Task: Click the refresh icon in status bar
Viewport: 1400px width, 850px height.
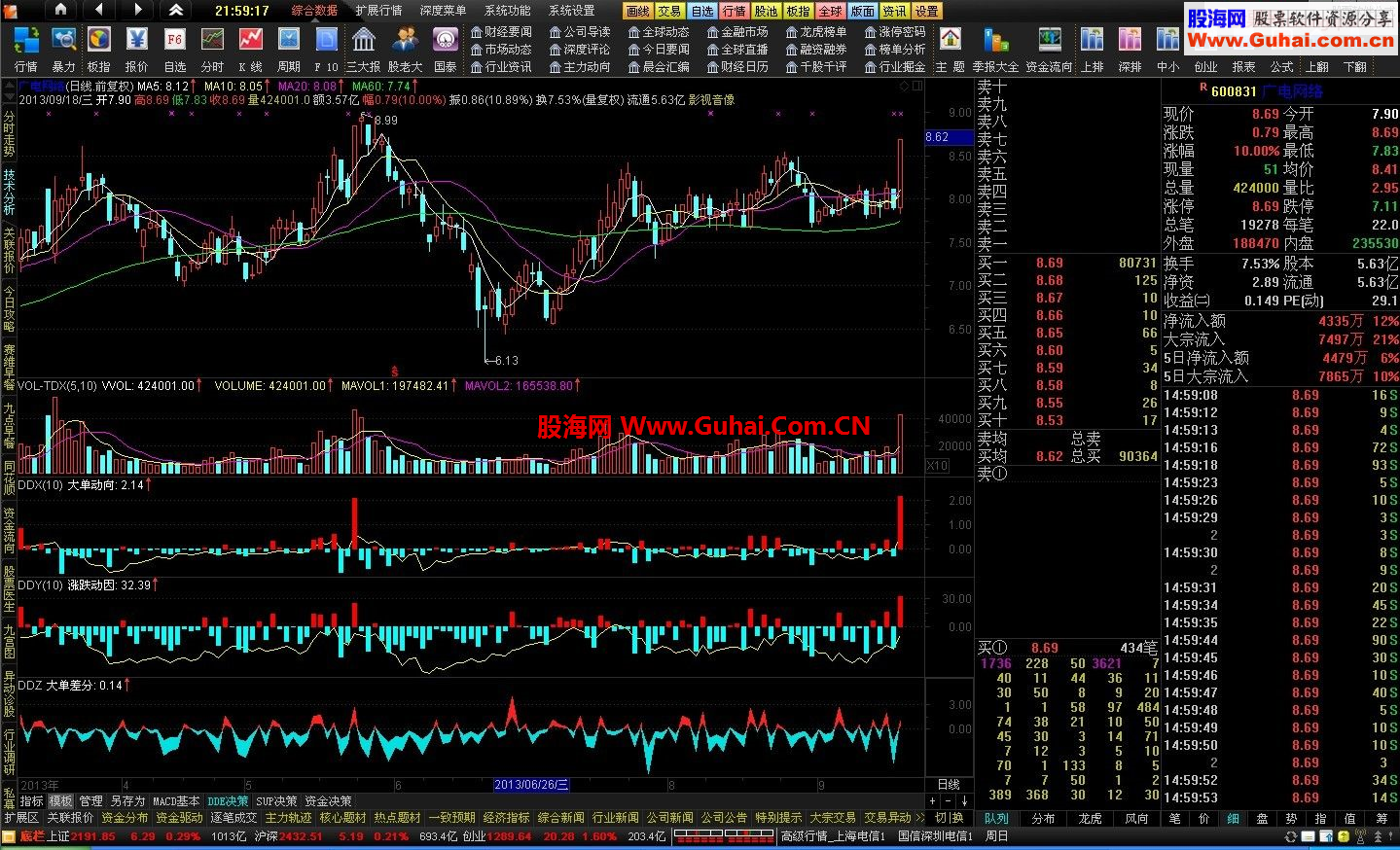Action: 1291,836
